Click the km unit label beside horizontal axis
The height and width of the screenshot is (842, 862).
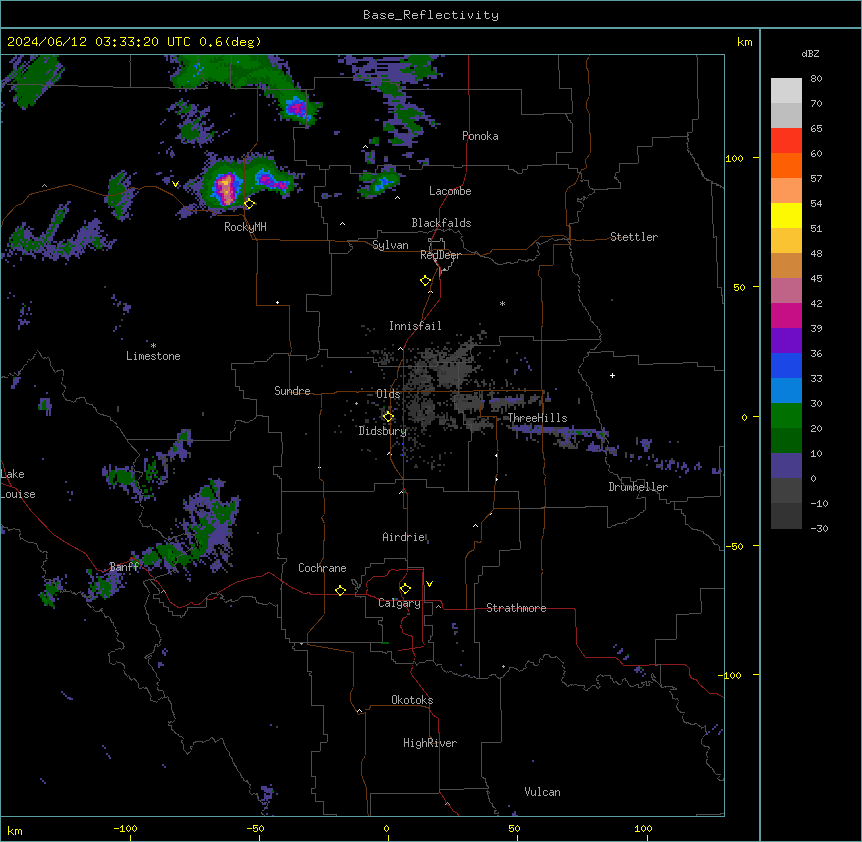15,831
